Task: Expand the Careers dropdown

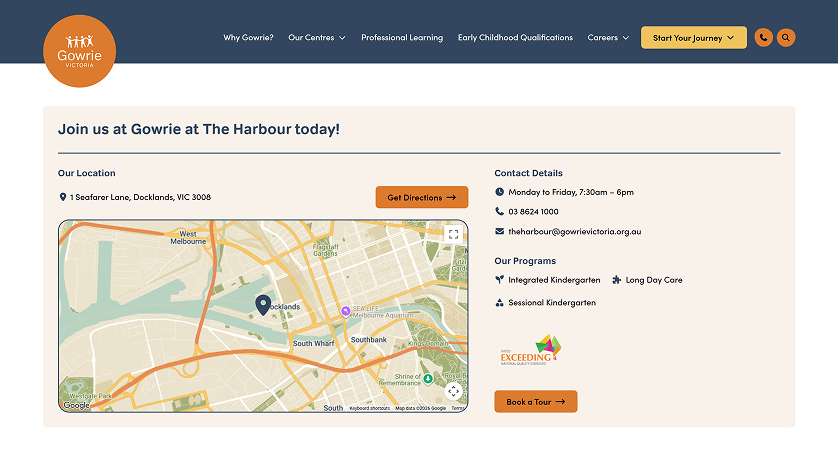Action: [x=608, y=37]
